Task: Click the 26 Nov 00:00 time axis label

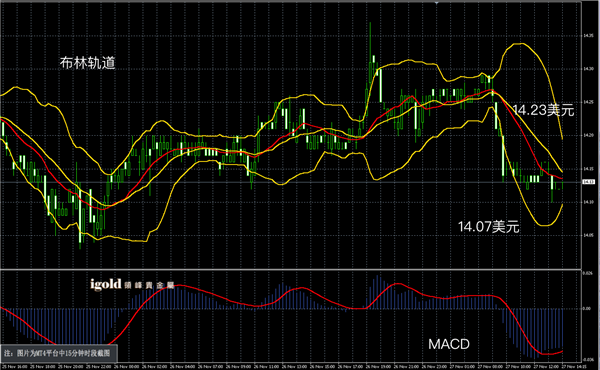Action: tap(126, 367)
